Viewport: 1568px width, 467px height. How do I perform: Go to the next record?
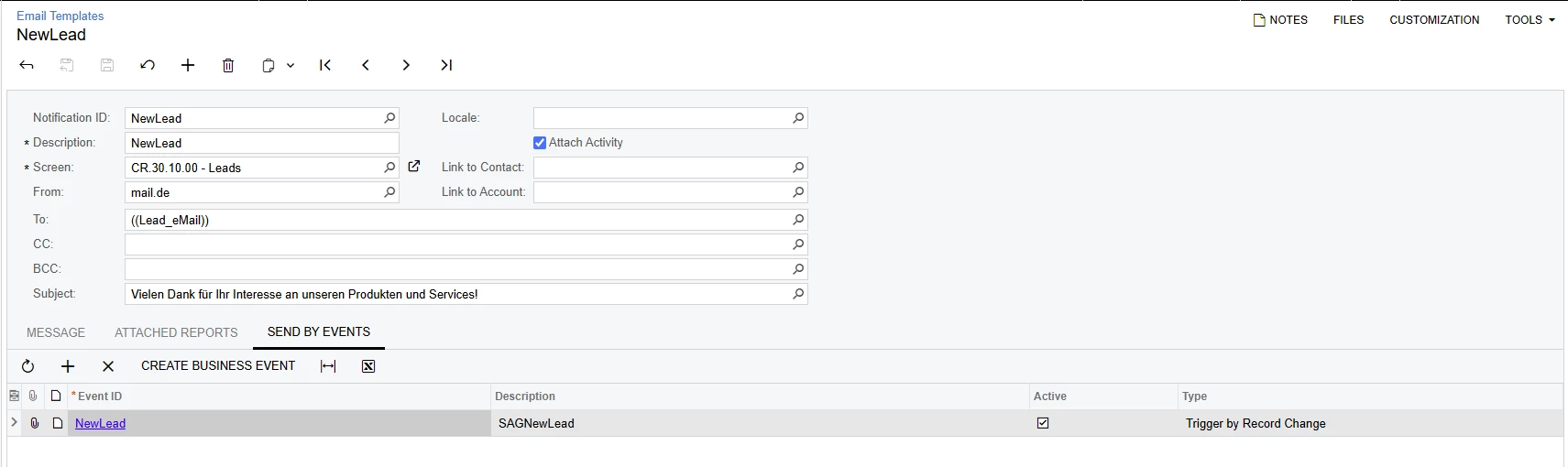pos(406,65)
